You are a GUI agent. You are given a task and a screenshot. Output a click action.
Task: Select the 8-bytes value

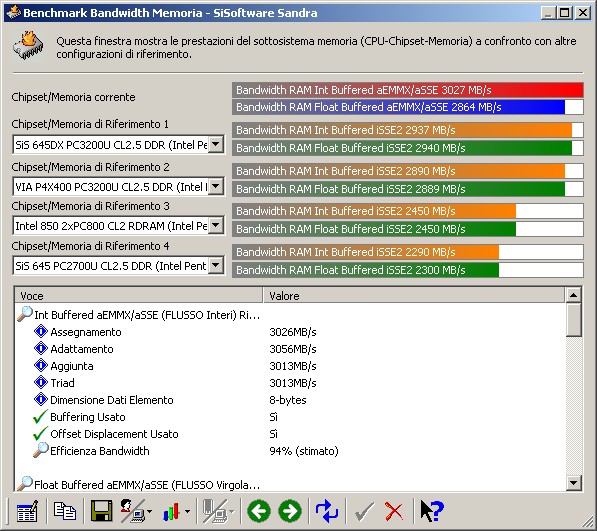click(287, 400)
